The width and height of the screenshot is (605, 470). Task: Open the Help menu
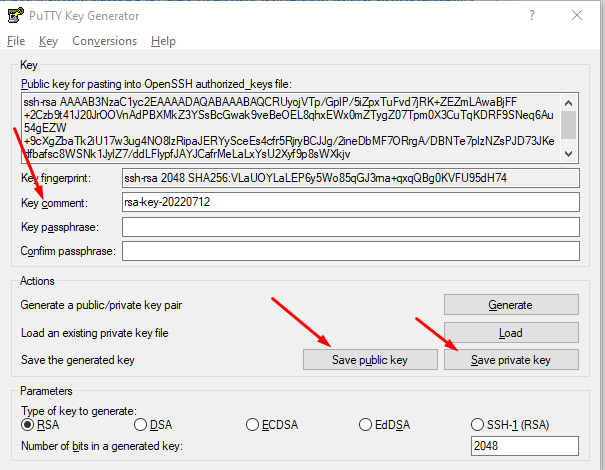tap(163, 41)
